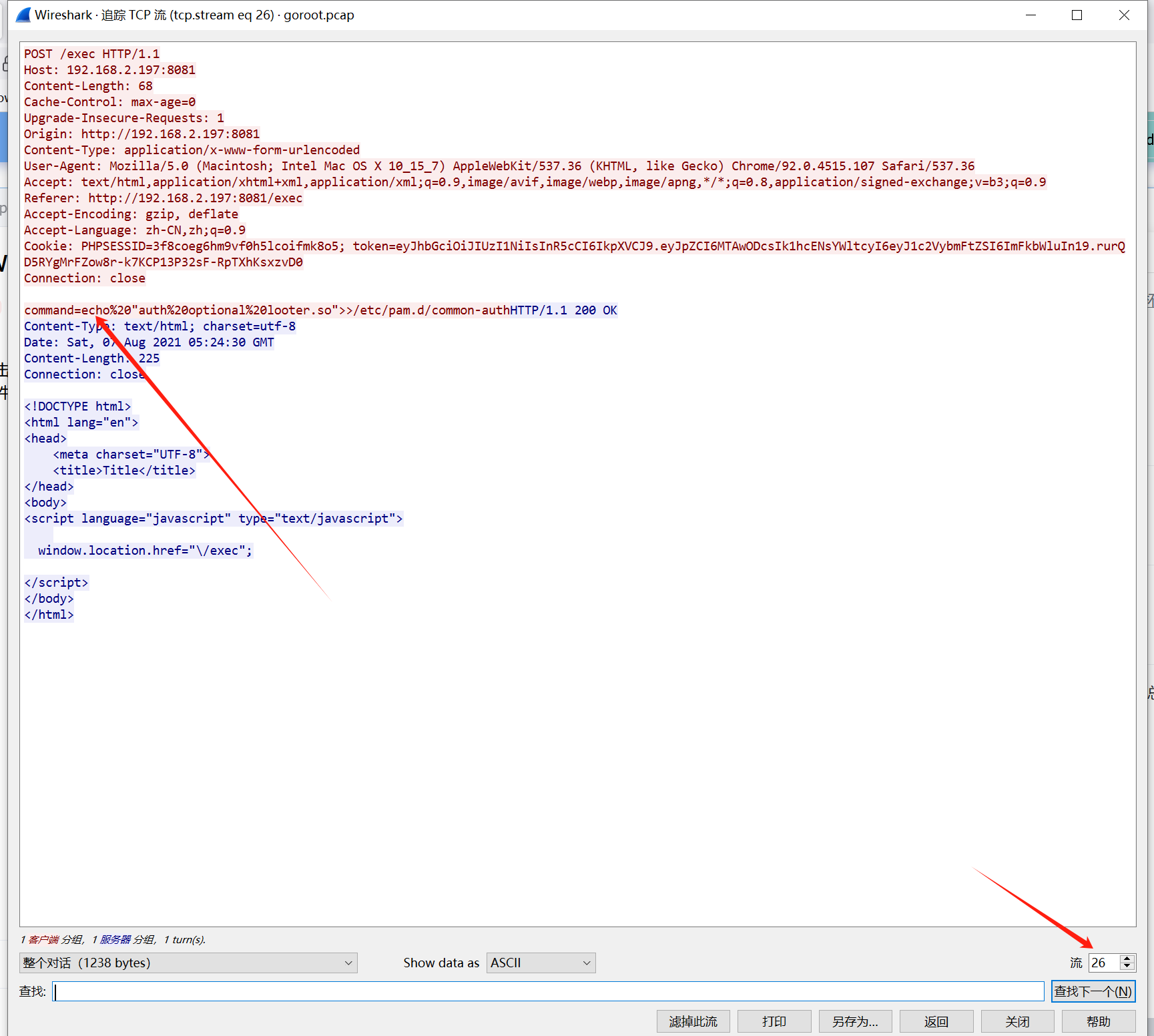The width and height of the screenshot is (1154, 1036).
Task: Maximize the Wireshark stream window
Action: [1077, 15]
